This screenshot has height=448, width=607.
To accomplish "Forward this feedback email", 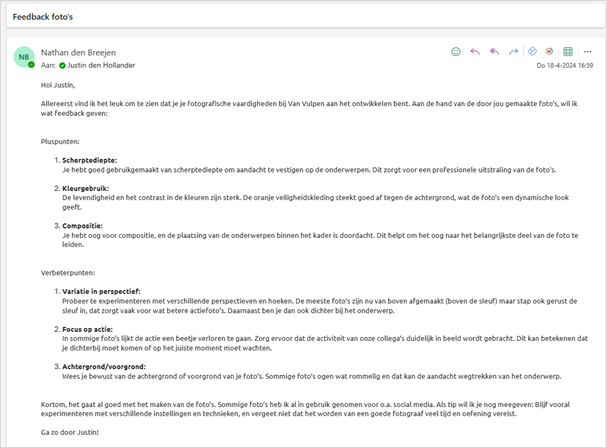I will point(513,51).
